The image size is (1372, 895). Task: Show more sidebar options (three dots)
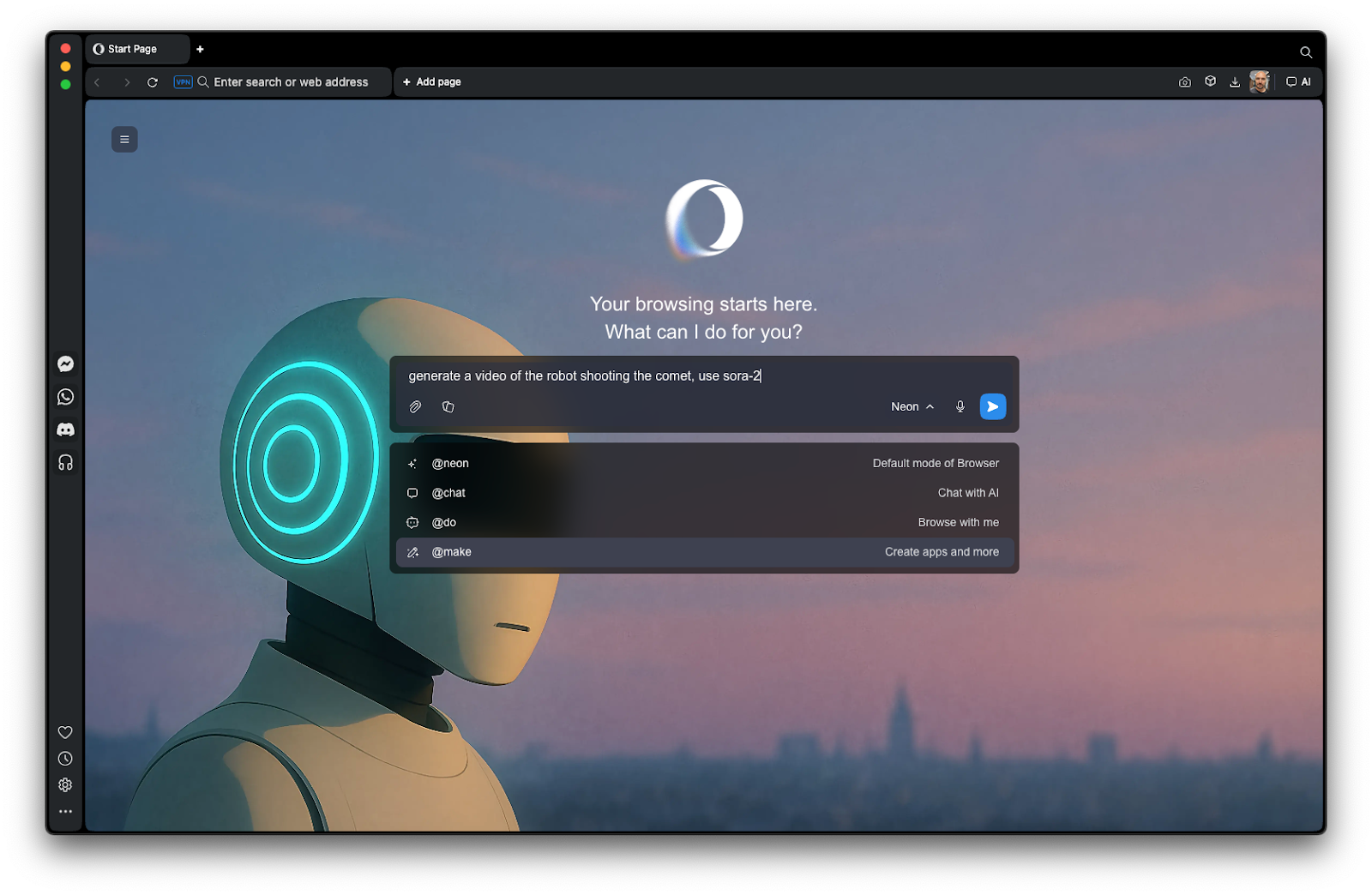[x=65, y=811]
